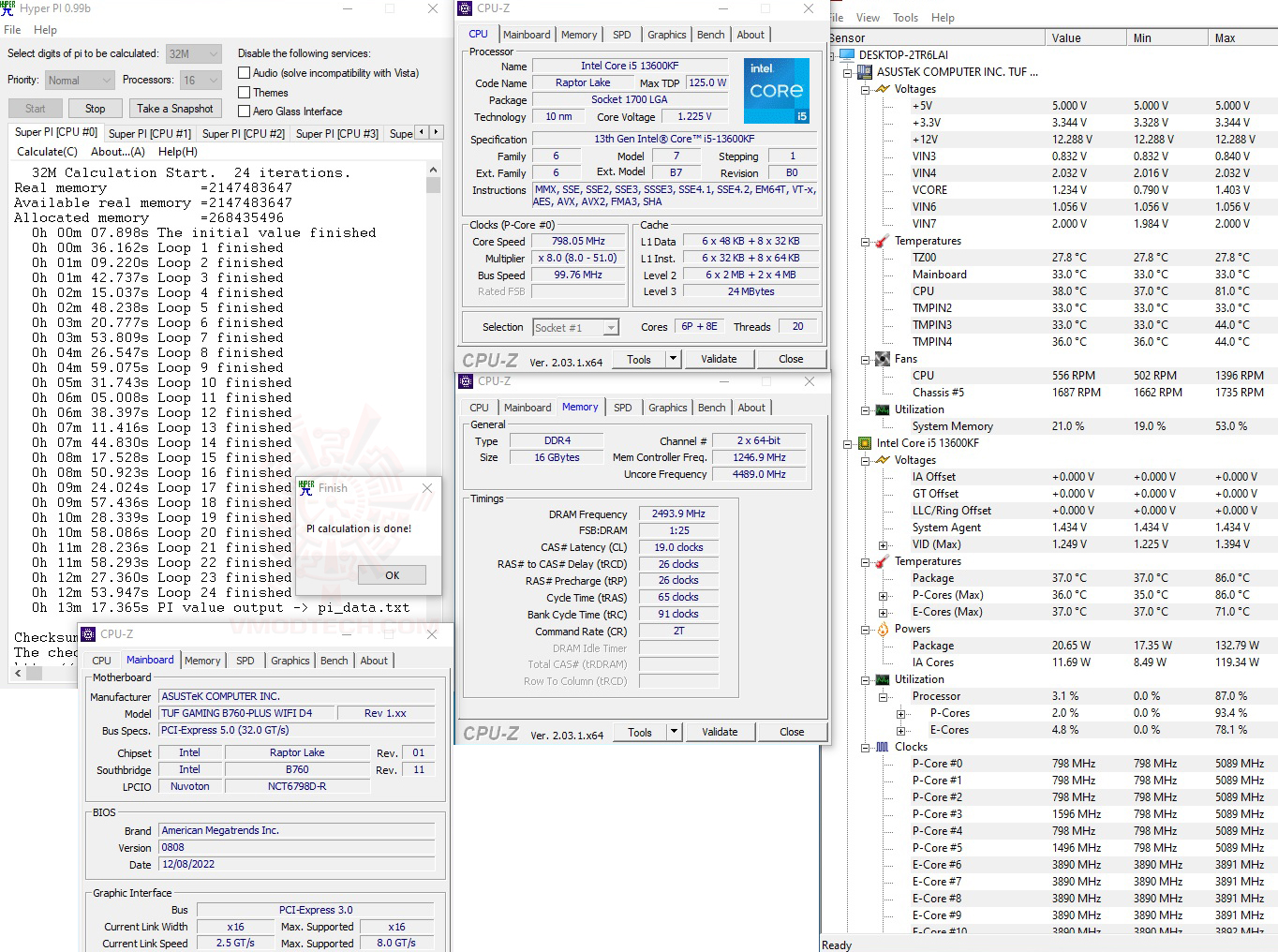Click Close button in CPU-Z CPU window

(791, 359)
